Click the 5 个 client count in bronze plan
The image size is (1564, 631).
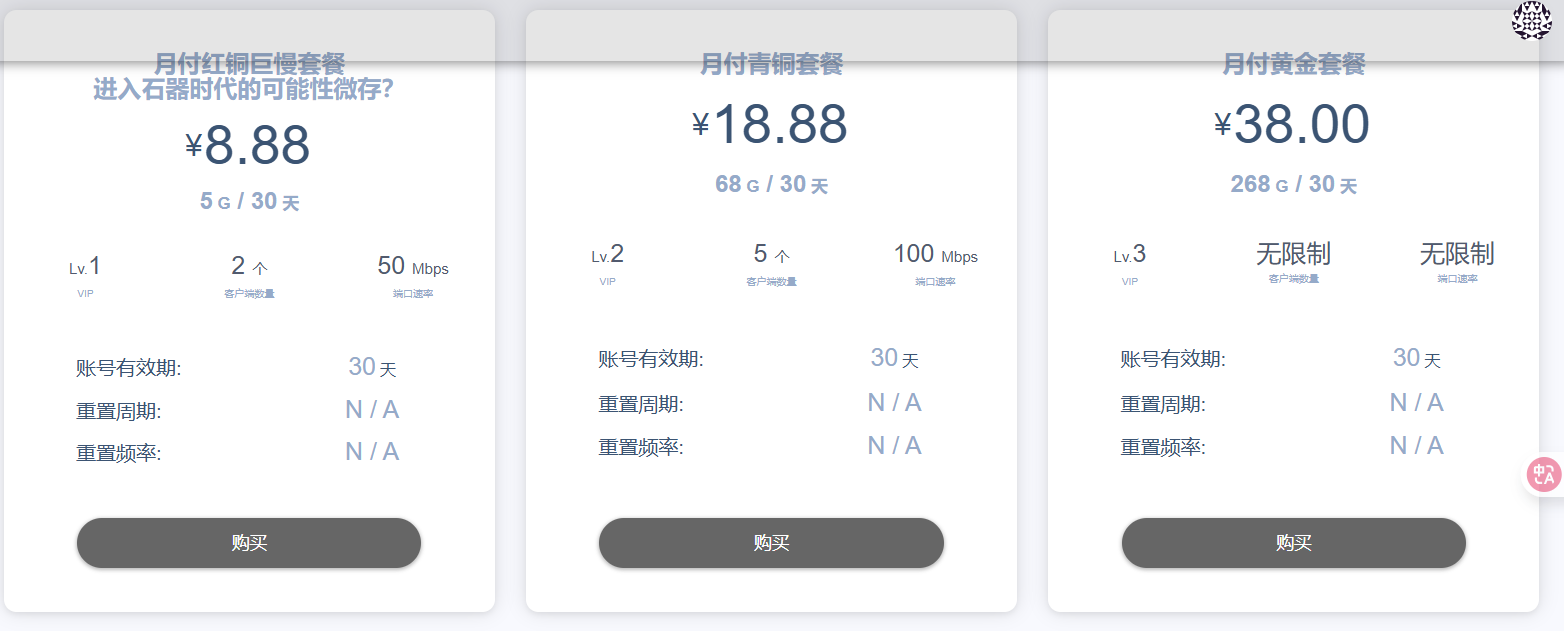[771, 255]
